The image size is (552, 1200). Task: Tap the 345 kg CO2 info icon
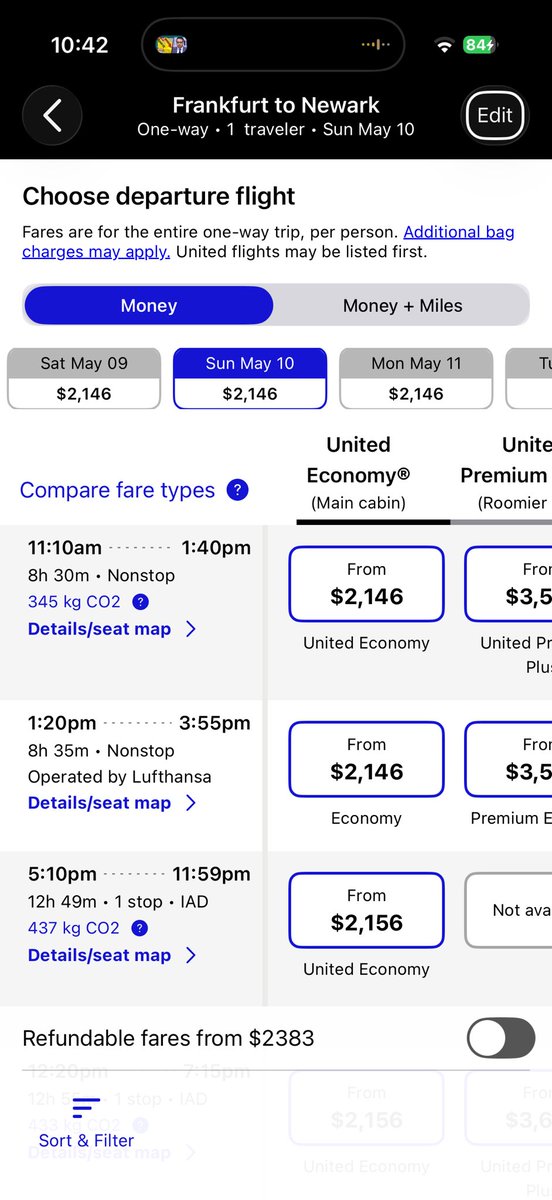(x=141, y=602)
